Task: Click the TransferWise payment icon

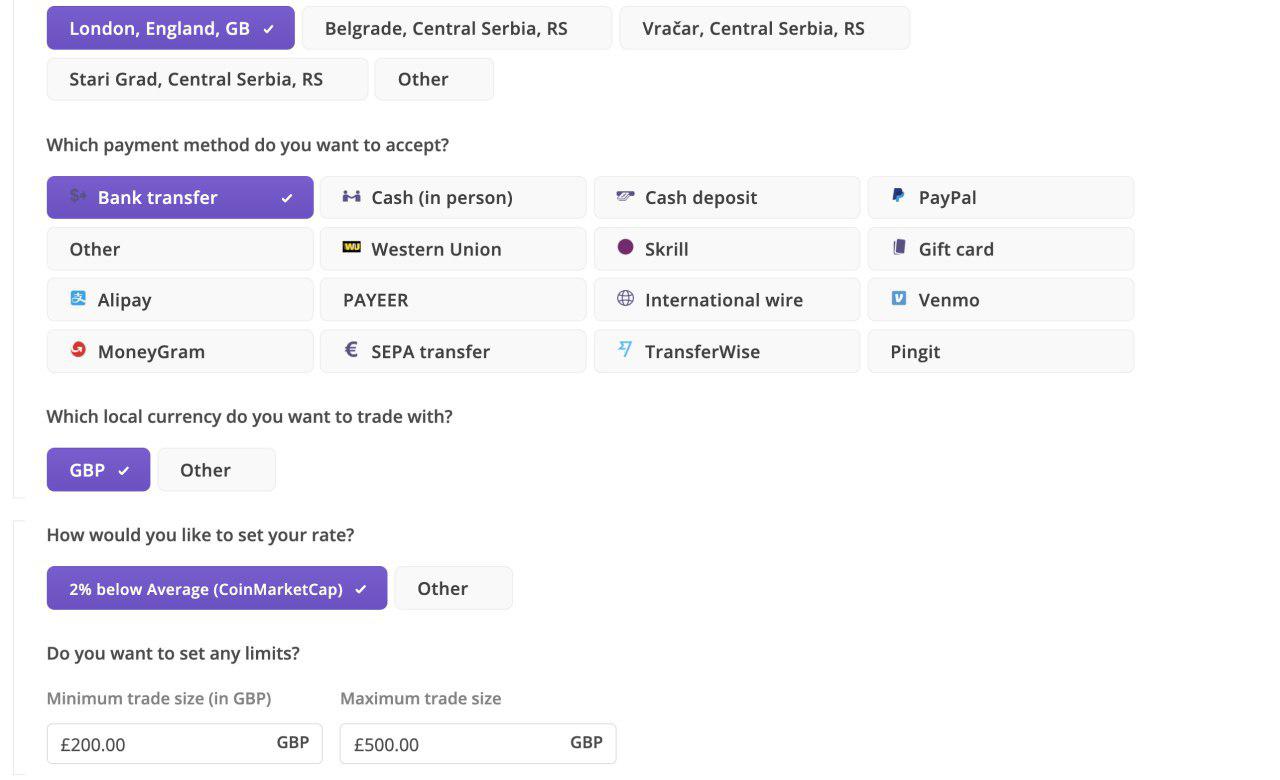Action: tap(624, 350)
